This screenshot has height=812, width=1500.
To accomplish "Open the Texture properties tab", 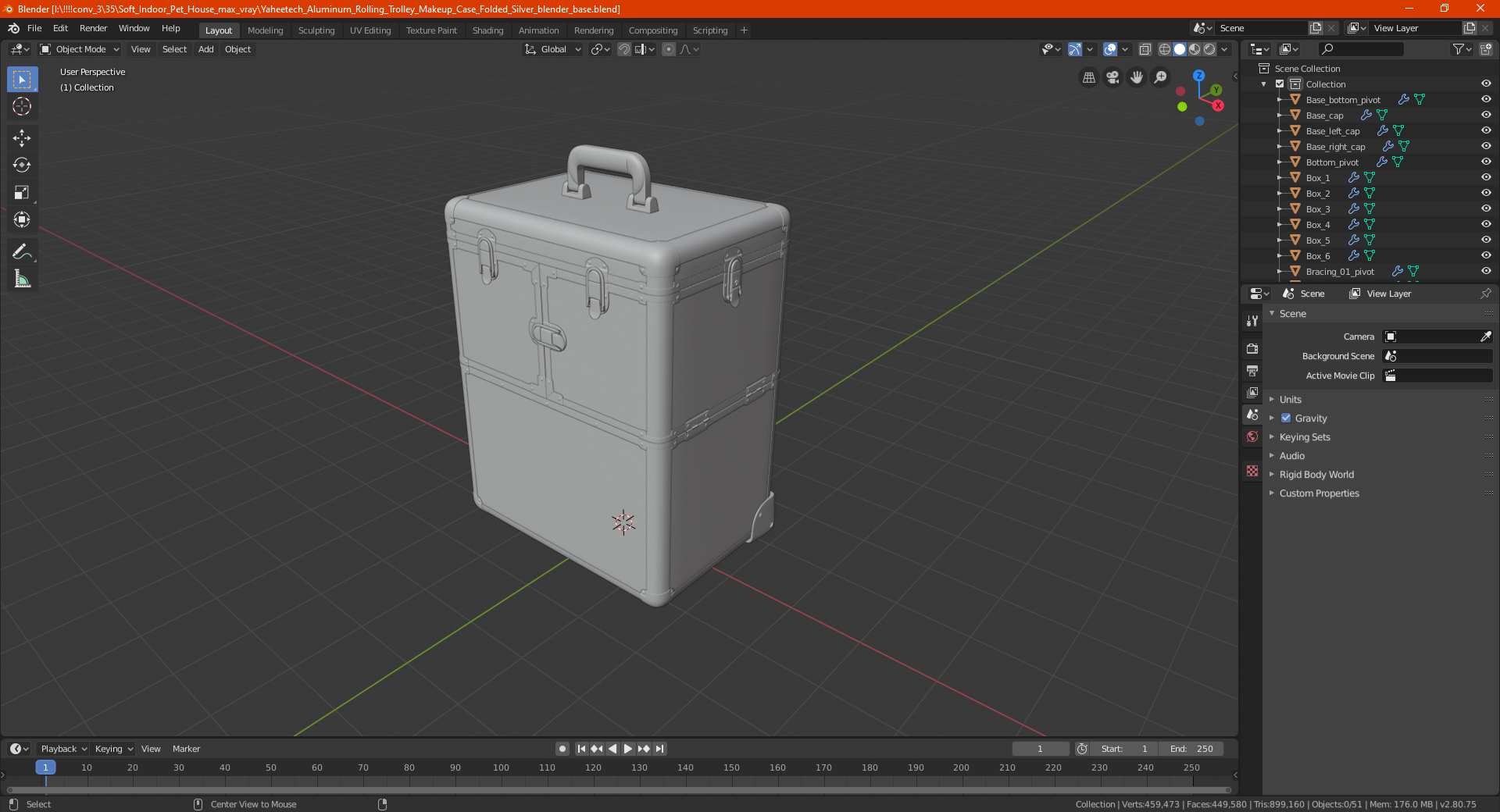I will (1252, 471).
